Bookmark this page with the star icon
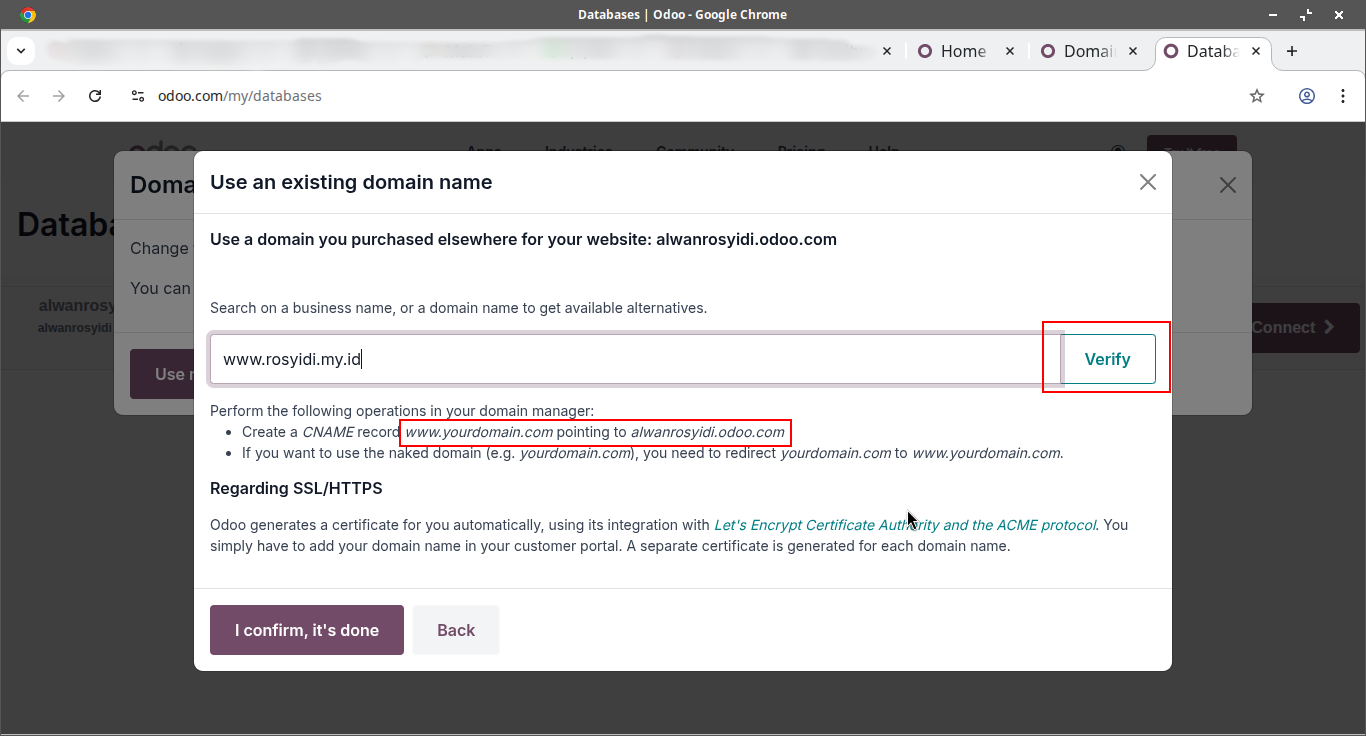This screenshot has width=1366, height=736. [1257, 96]
